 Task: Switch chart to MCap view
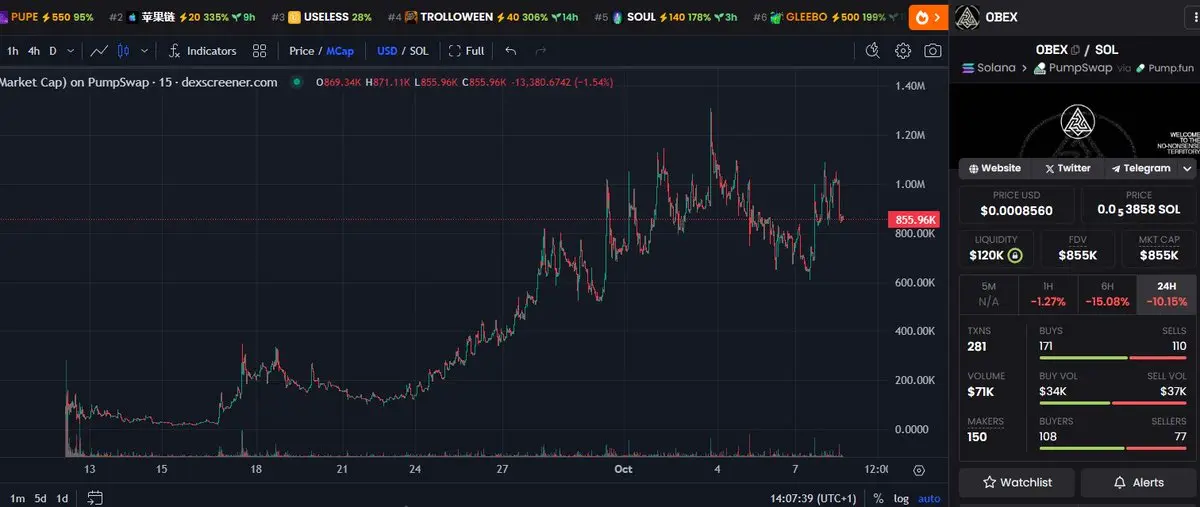(x=340, y=51)
